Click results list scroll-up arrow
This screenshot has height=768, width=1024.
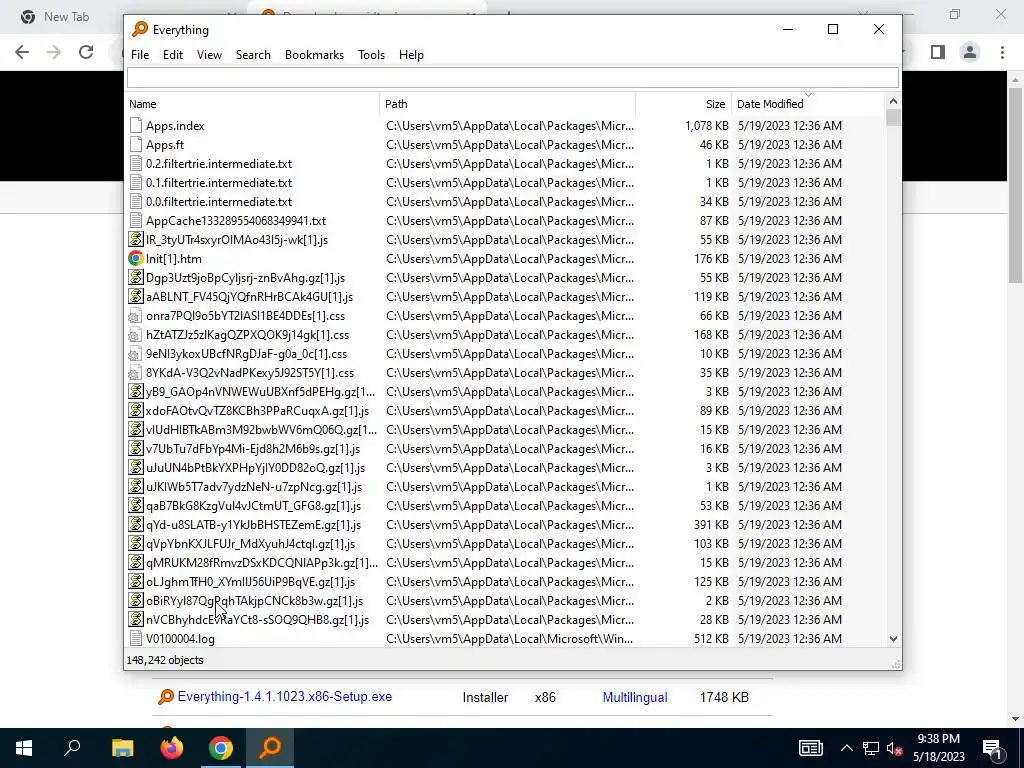(893, 101)
